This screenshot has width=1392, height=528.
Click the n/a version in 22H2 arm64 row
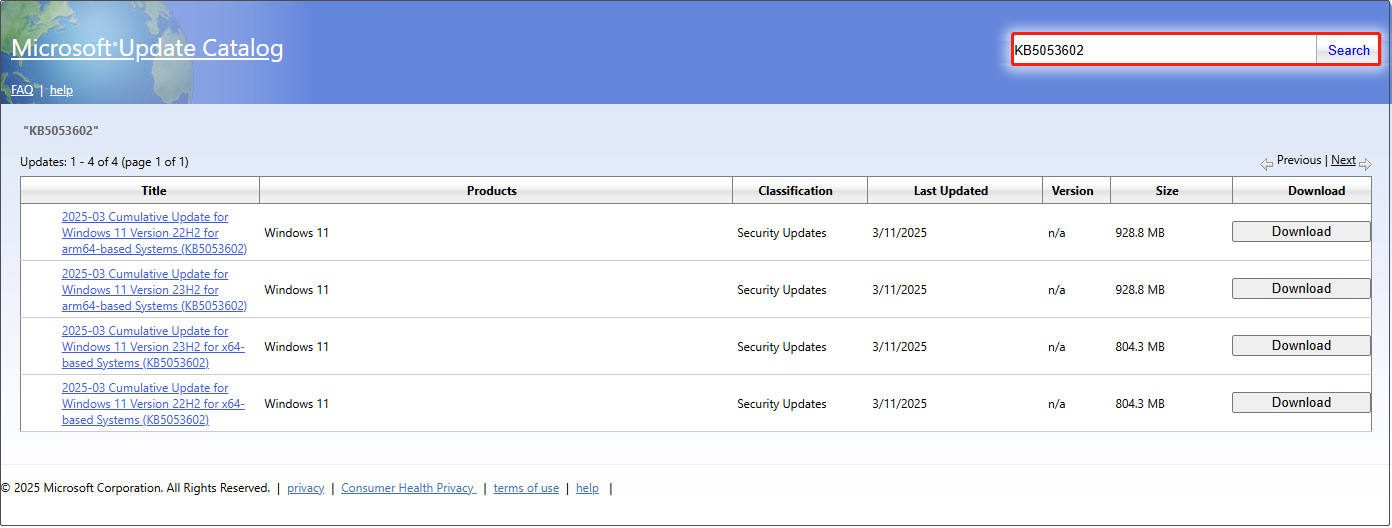point(1057,233)
